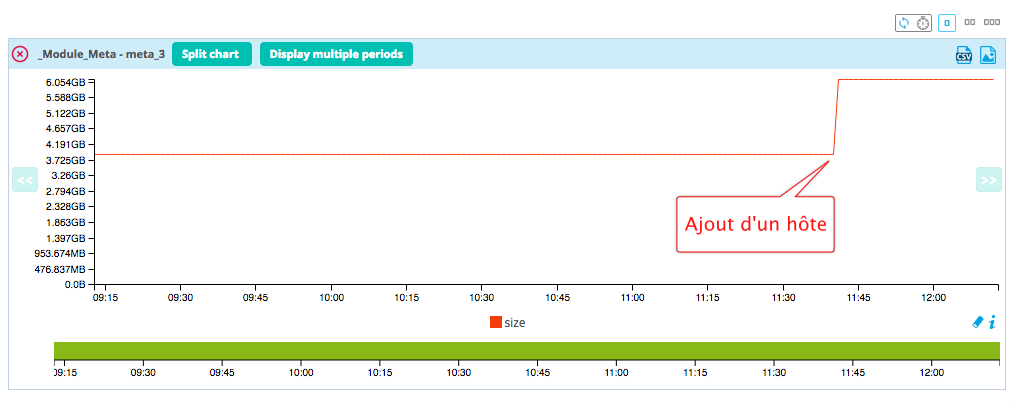The width and height of the screenshot is (1013, 405).
Task: Switch to two-column chart layout
Action: [970, 21]
